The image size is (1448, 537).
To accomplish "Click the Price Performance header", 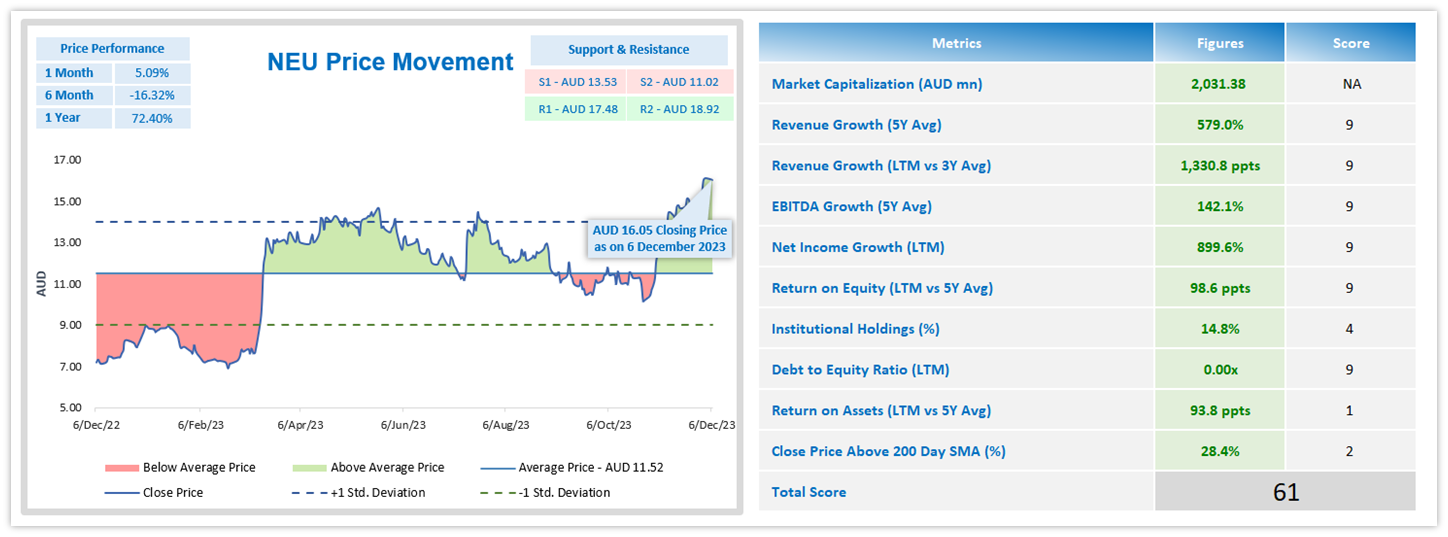I will click(x=112, y=48).
